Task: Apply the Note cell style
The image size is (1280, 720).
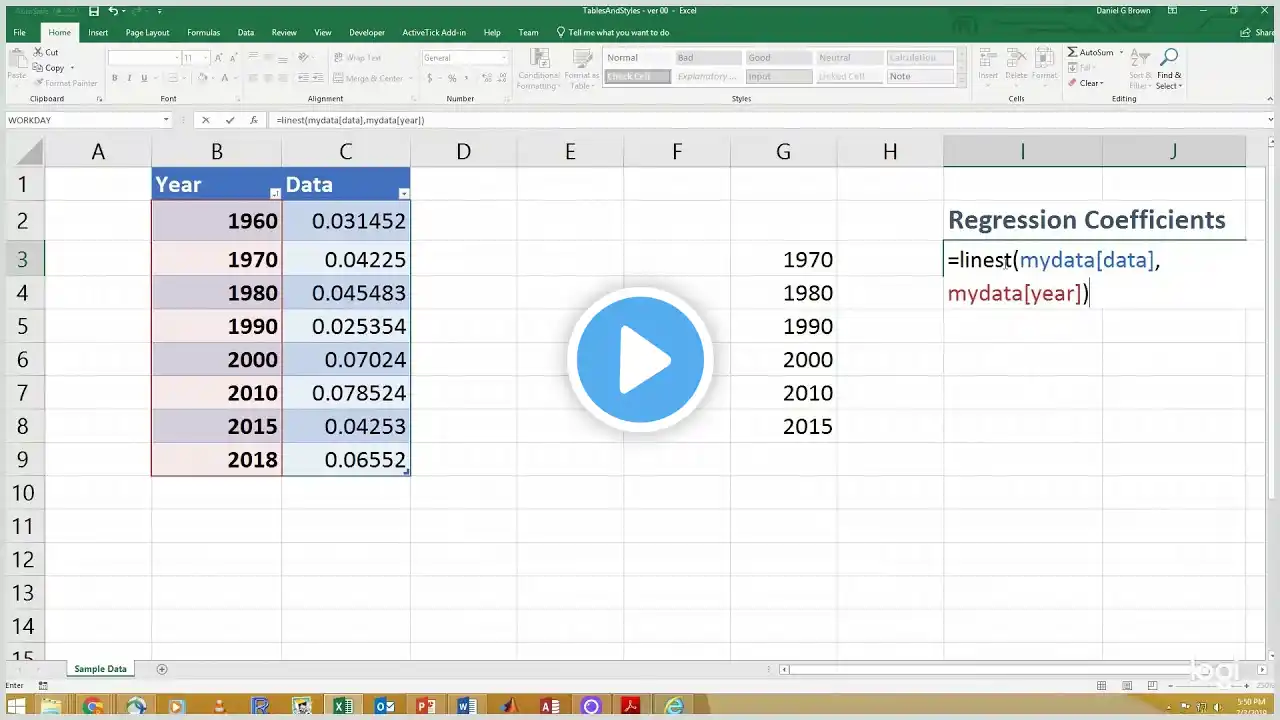Action: (920, 76)
